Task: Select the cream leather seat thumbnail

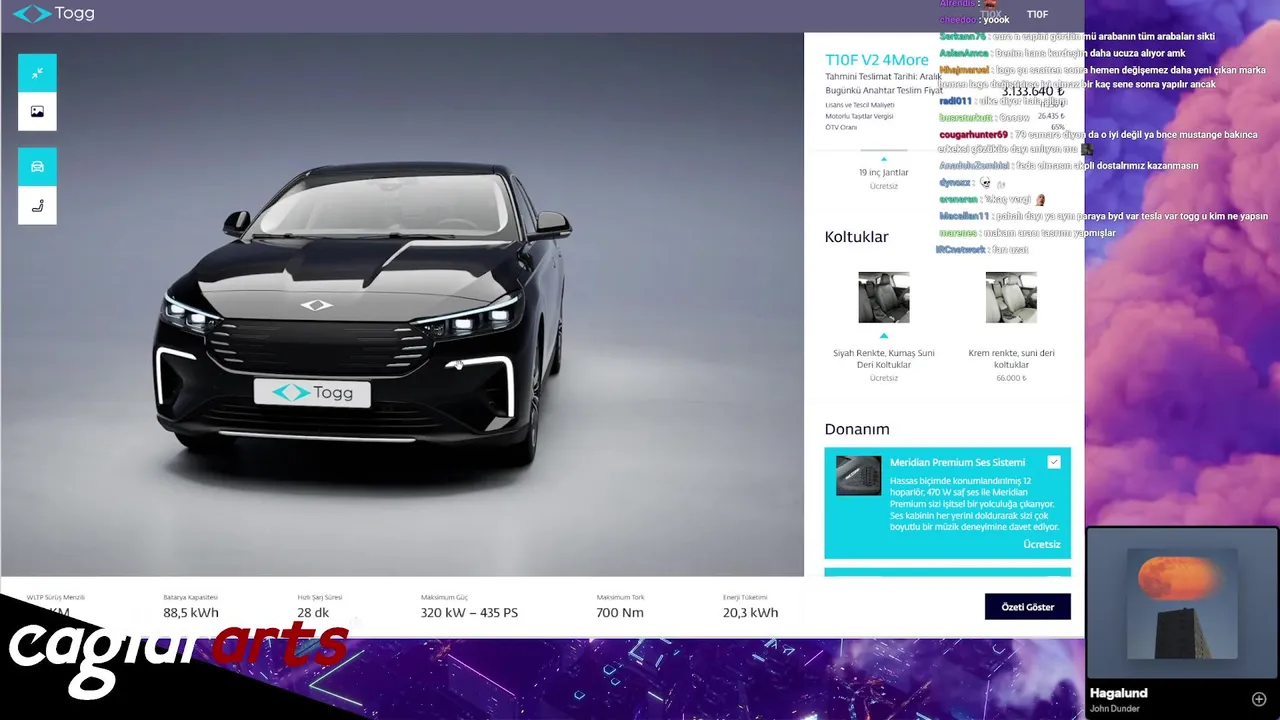Action: point(1011,297)
